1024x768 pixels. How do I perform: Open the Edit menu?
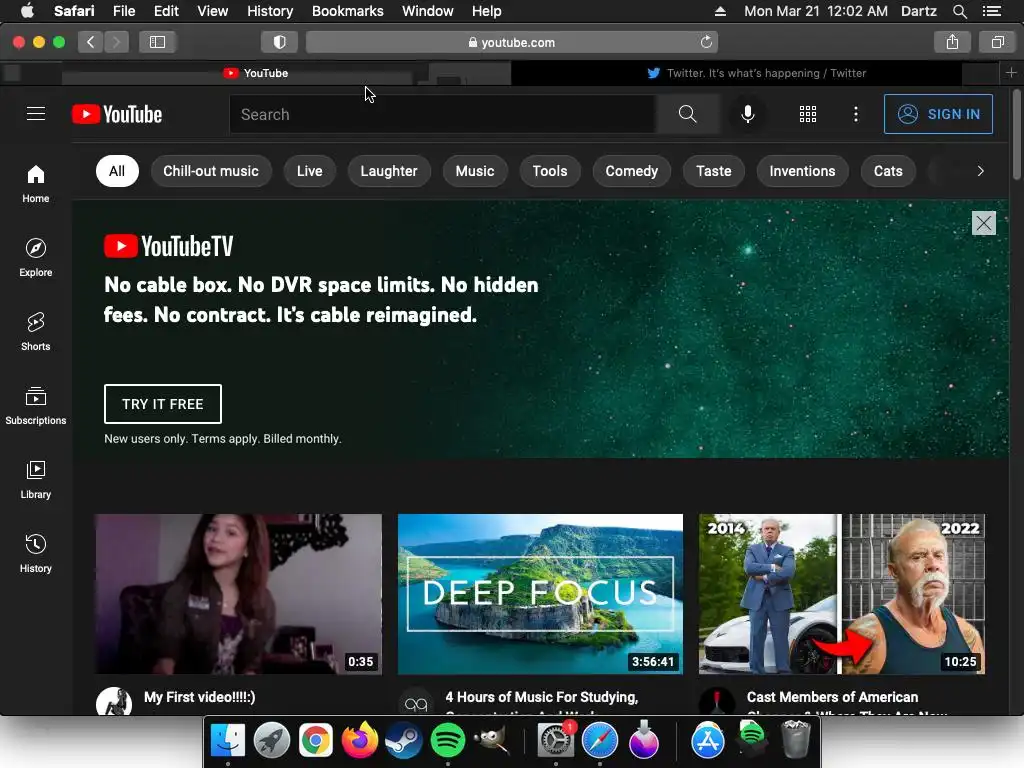click(x=166, y=11)
